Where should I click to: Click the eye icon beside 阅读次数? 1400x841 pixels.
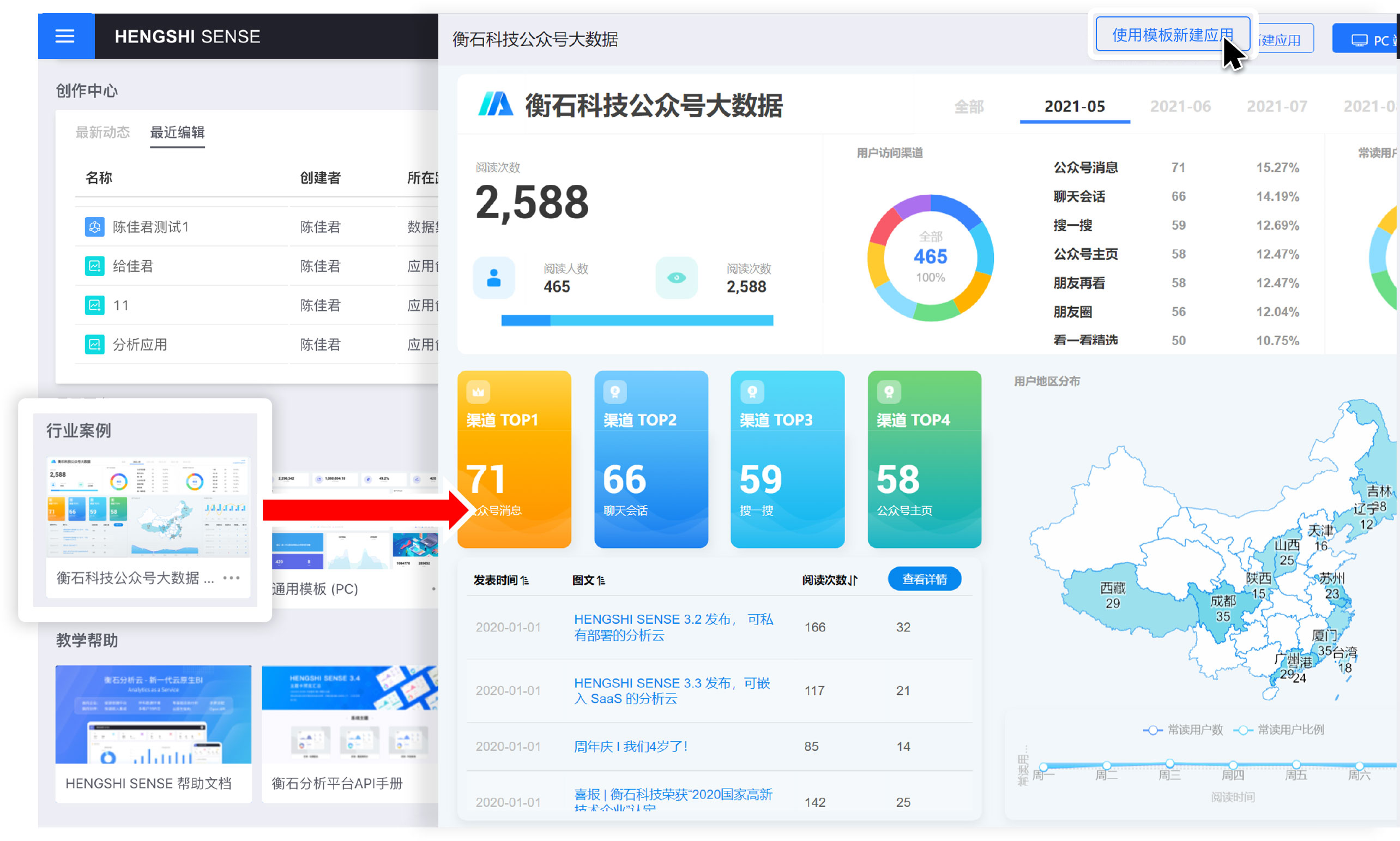[x=676, y=278]
